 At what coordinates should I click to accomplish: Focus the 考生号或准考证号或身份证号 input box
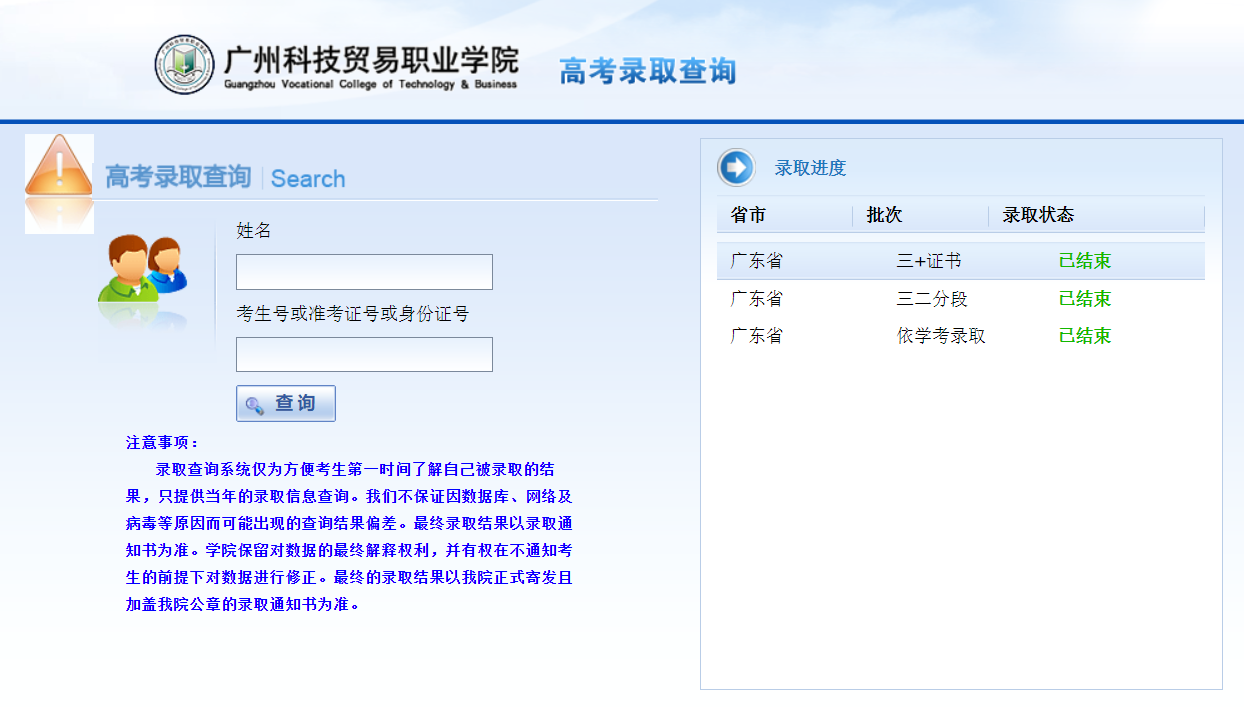pyautogui.click(x=364, y=355)
